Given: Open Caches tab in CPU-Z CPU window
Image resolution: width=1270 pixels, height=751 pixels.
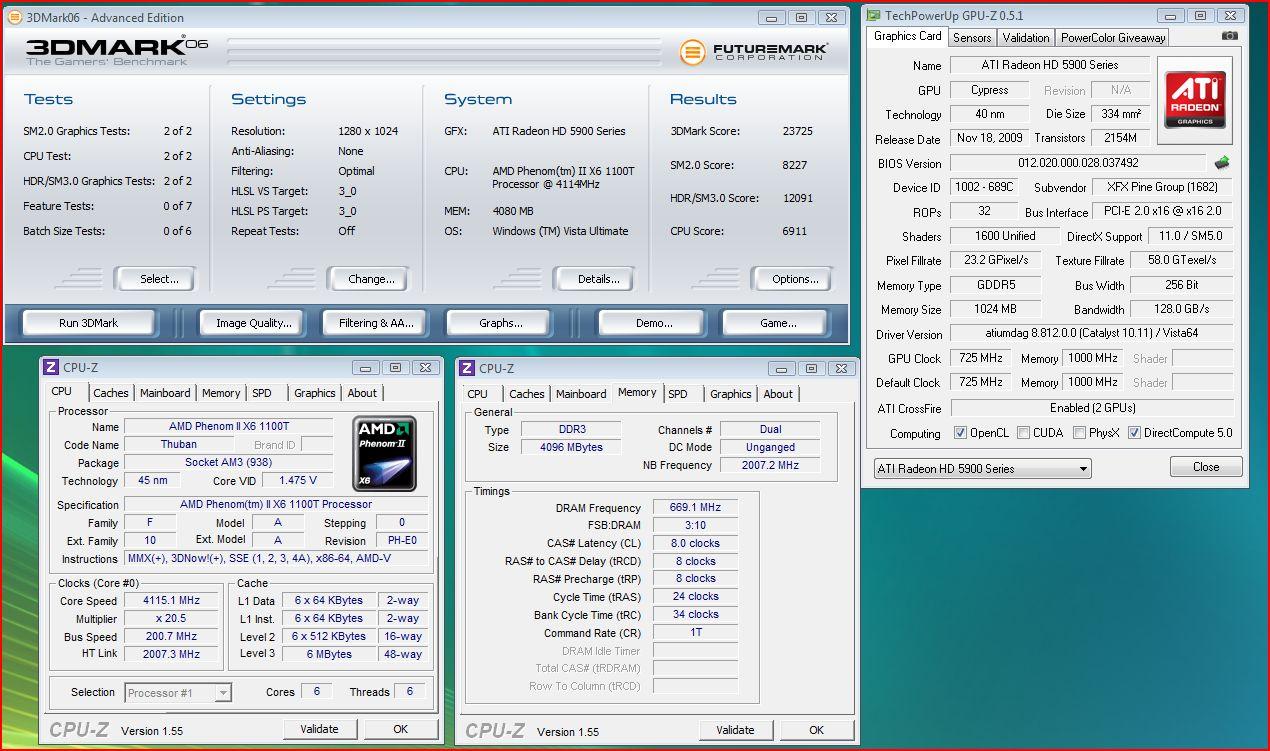Looking at the screenshot, I should [111, 393].
